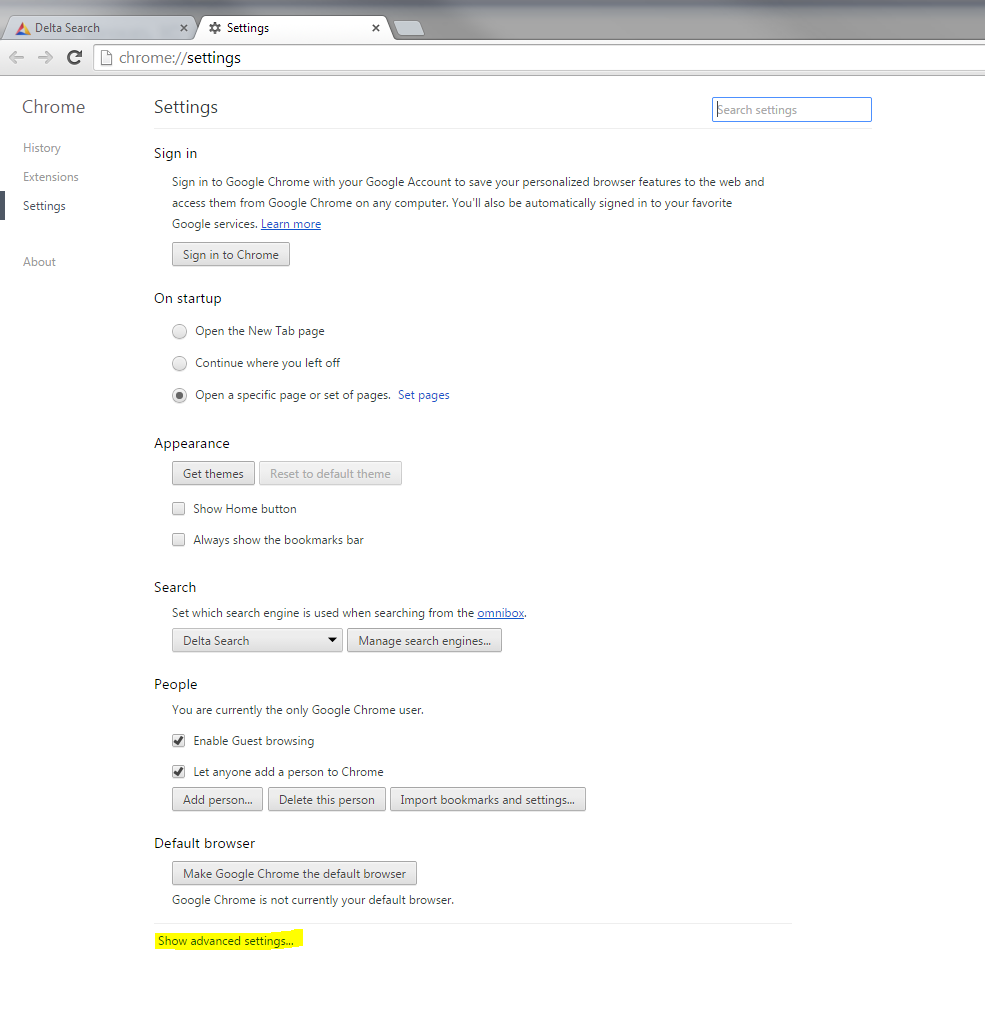The width and height of the screenshot is (985, 1017).
Task: Select Open a specific page radio
Action: click(x=180, y=396)
